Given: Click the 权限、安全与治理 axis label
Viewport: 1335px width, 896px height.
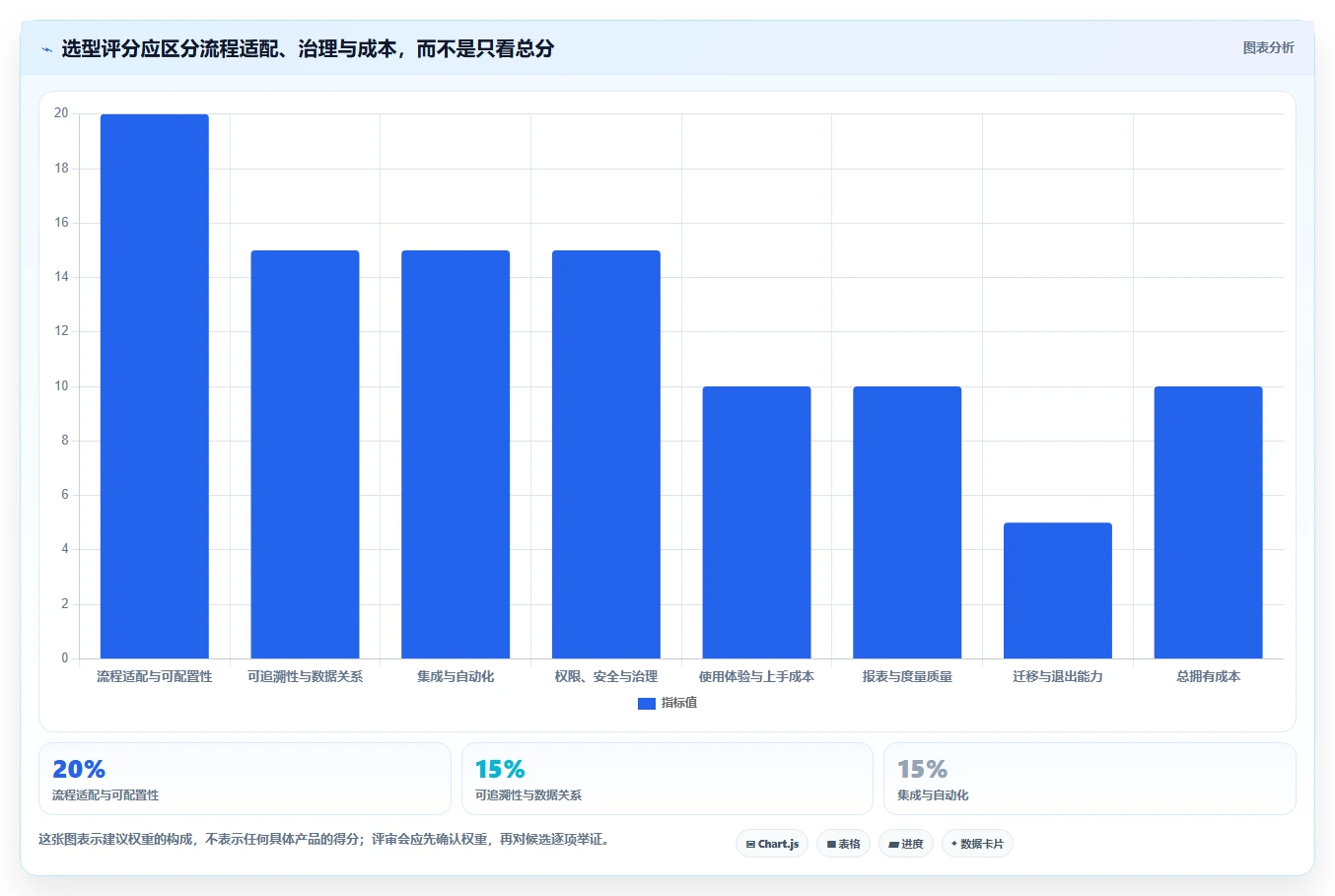Looking at the screenshot, I should pyautogui.click(x=606, y=677).
